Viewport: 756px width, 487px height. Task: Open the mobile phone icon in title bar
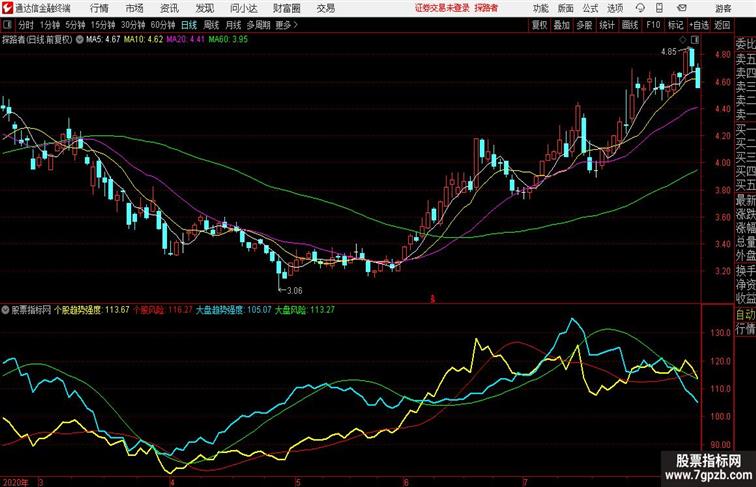point(659,8)
